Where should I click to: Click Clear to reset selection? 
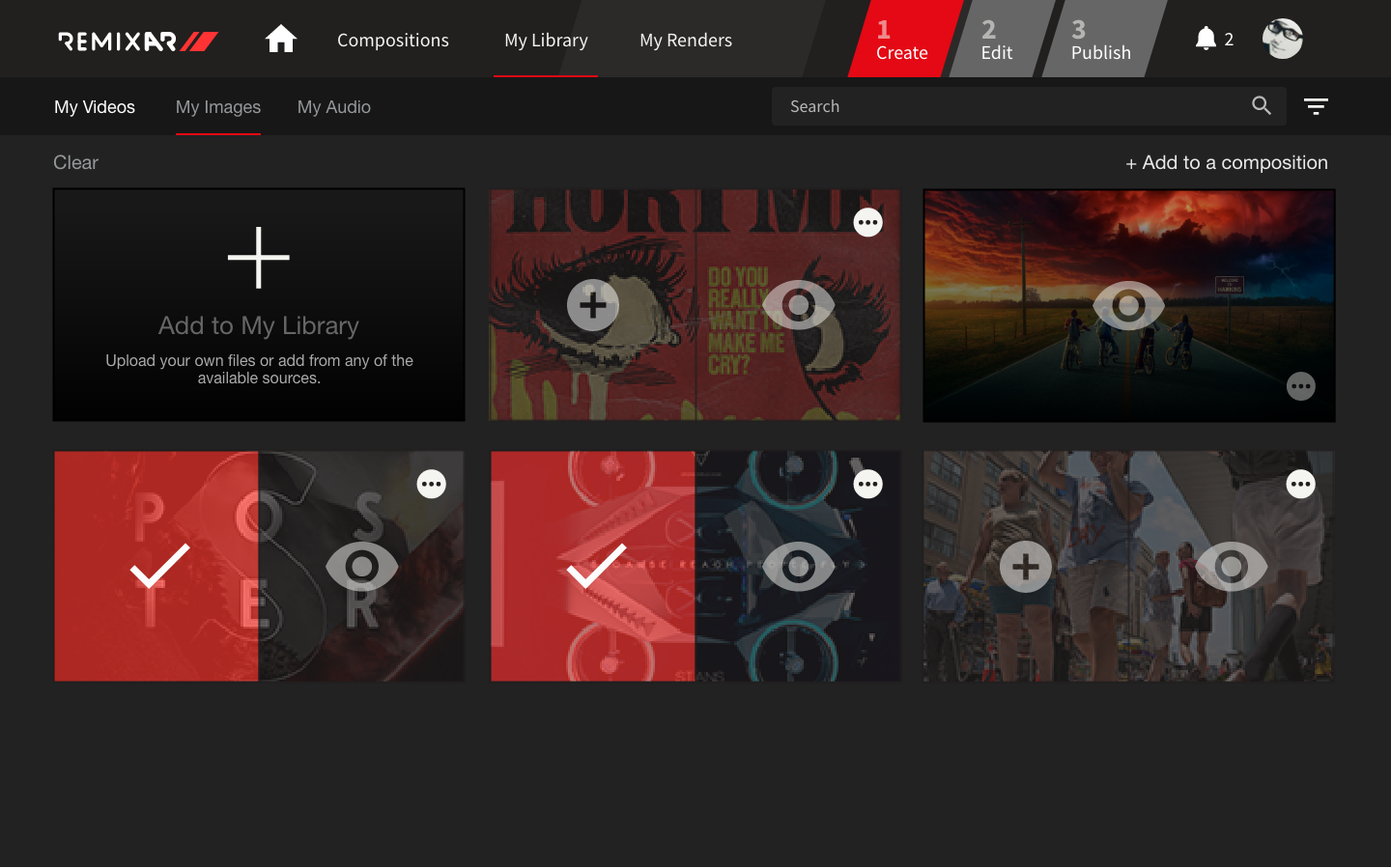(75, 163)
